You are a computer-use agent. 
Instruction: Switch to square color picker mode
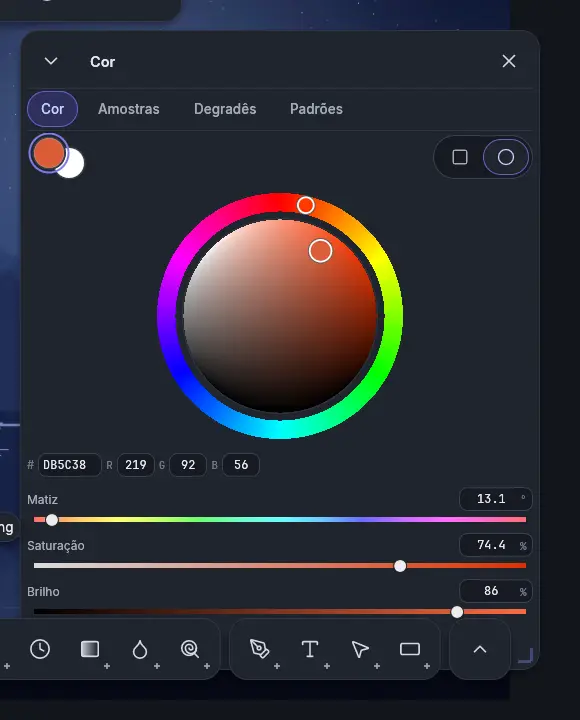(x=460, y=157)
